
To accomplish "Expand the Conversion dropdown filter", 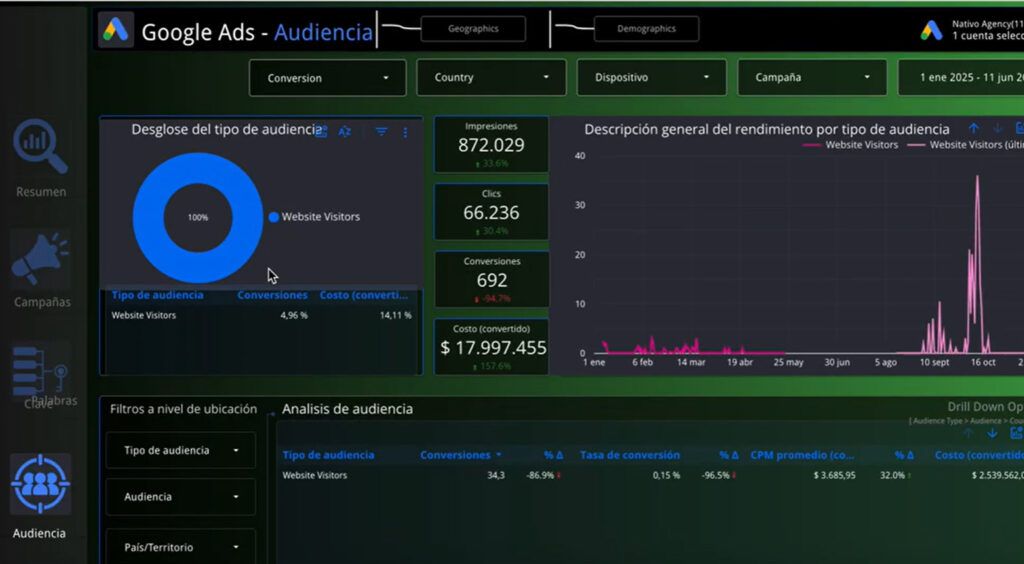I will click(x=327, y=78).
